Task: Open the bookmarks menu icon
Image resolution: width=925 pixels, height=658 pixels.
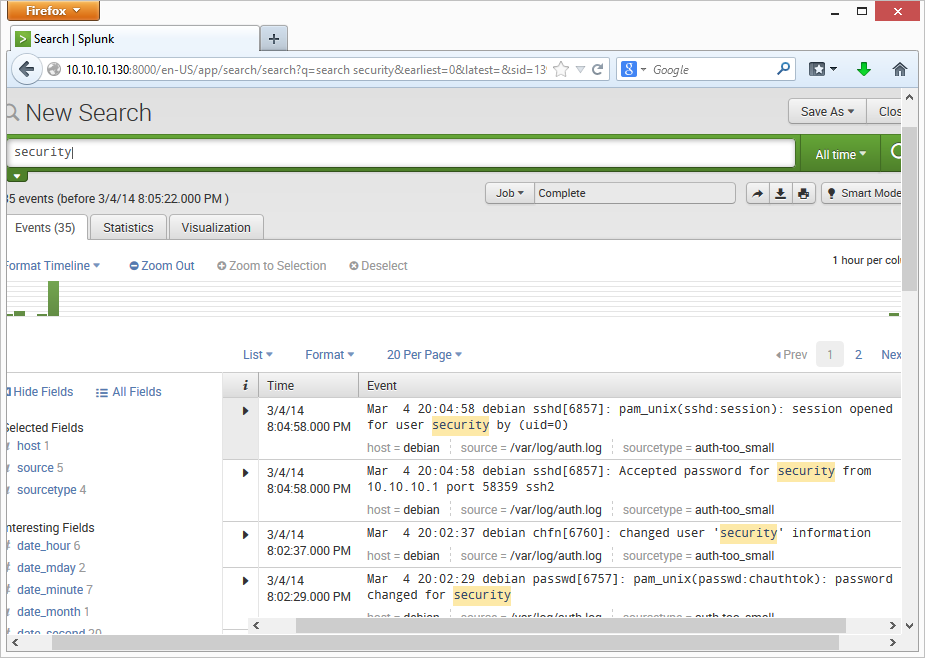Action: coord(823,70)
